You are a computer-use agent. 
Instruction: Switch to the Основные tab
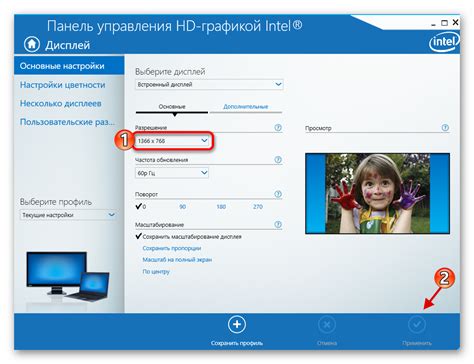point(172,107)
